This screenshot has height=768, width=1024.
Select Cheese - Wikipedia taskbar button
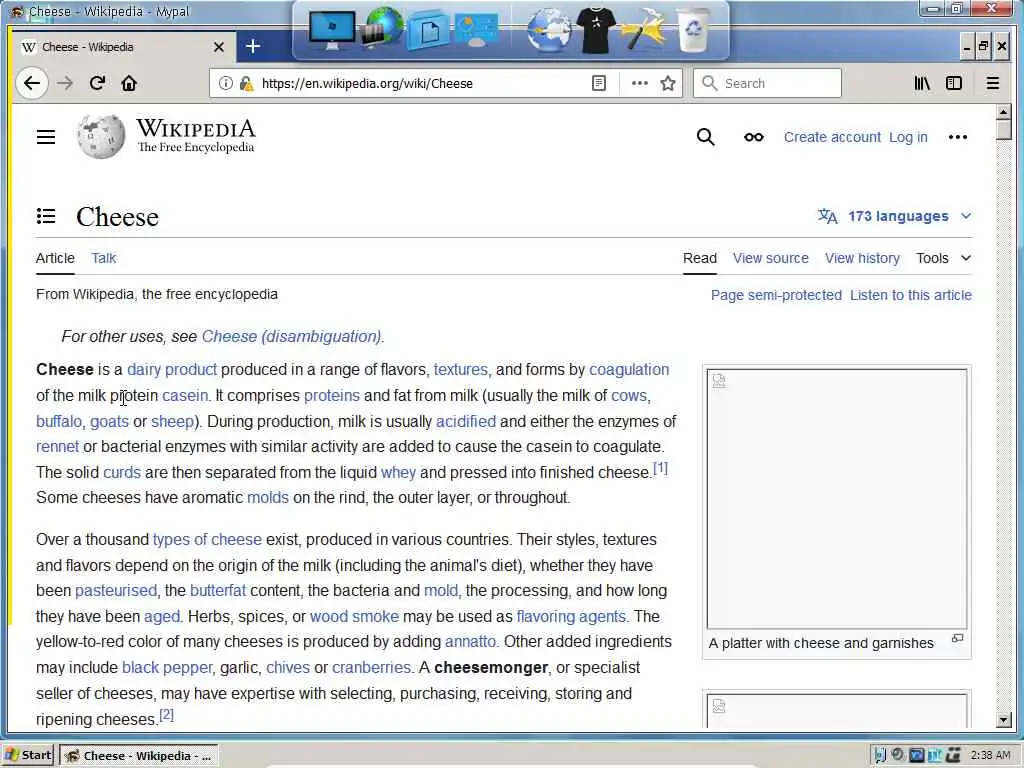(139, 756)
